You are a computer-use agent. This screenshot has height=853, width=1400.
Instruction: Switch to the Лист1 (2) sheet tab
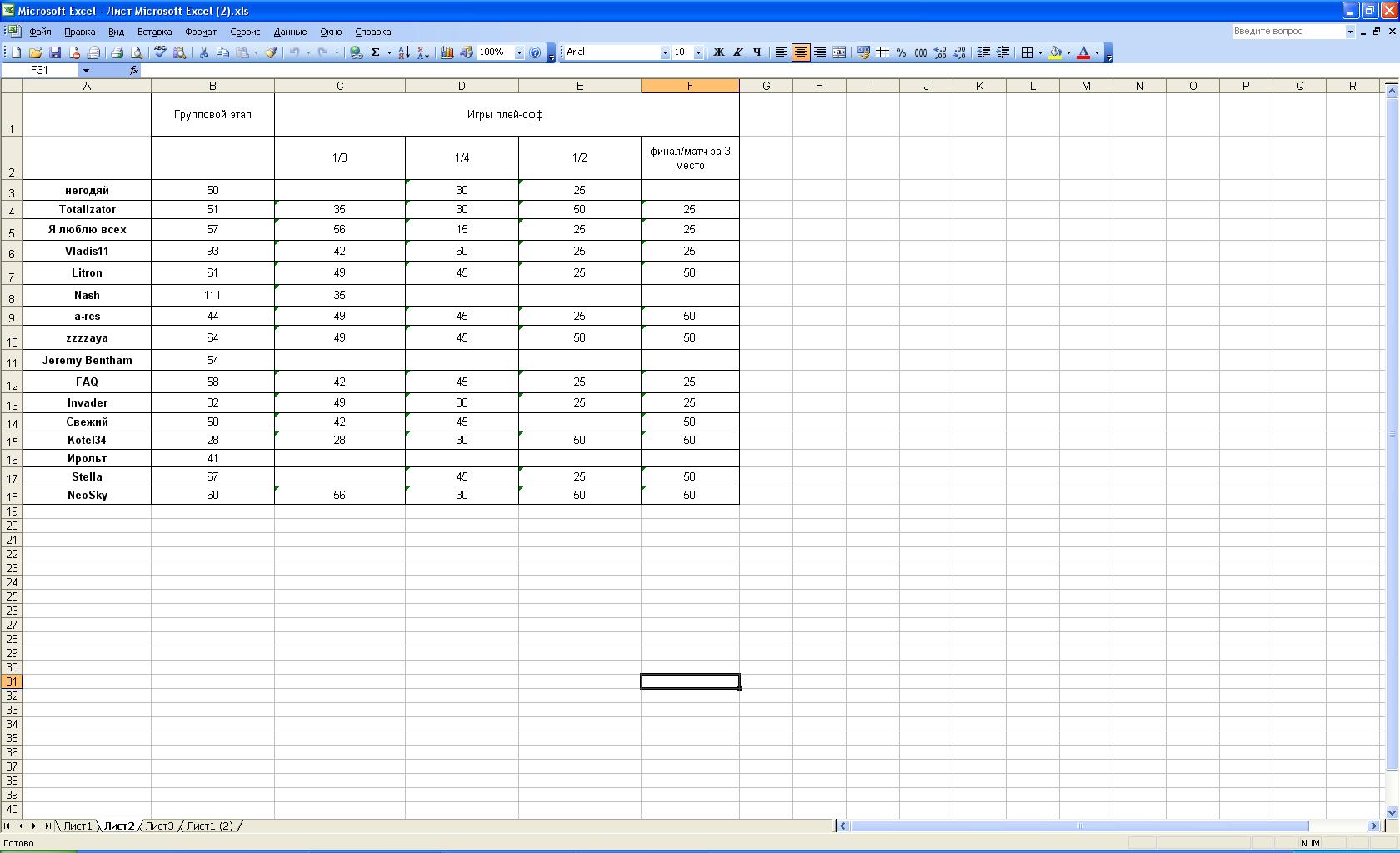pos(210,826)
